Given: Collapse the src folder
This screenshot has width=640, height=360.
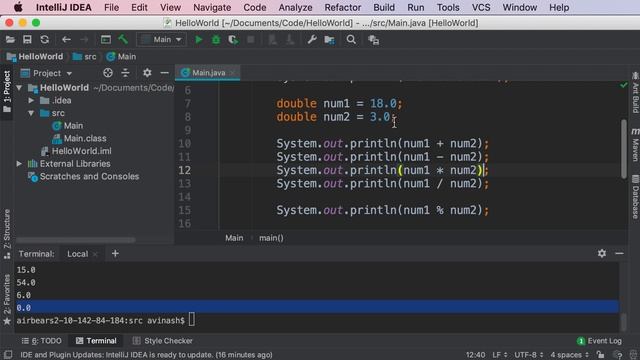Looking at the screenshot, I should pyautogui.click(x=31, y=113).
